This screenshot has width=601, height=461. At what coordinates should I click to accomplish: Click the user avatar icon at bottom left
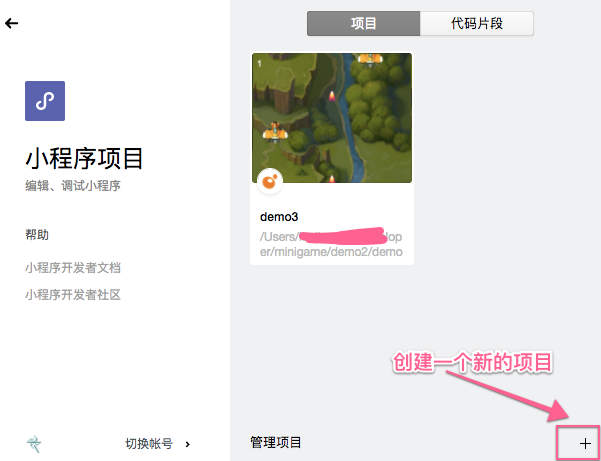pos(34,444)
